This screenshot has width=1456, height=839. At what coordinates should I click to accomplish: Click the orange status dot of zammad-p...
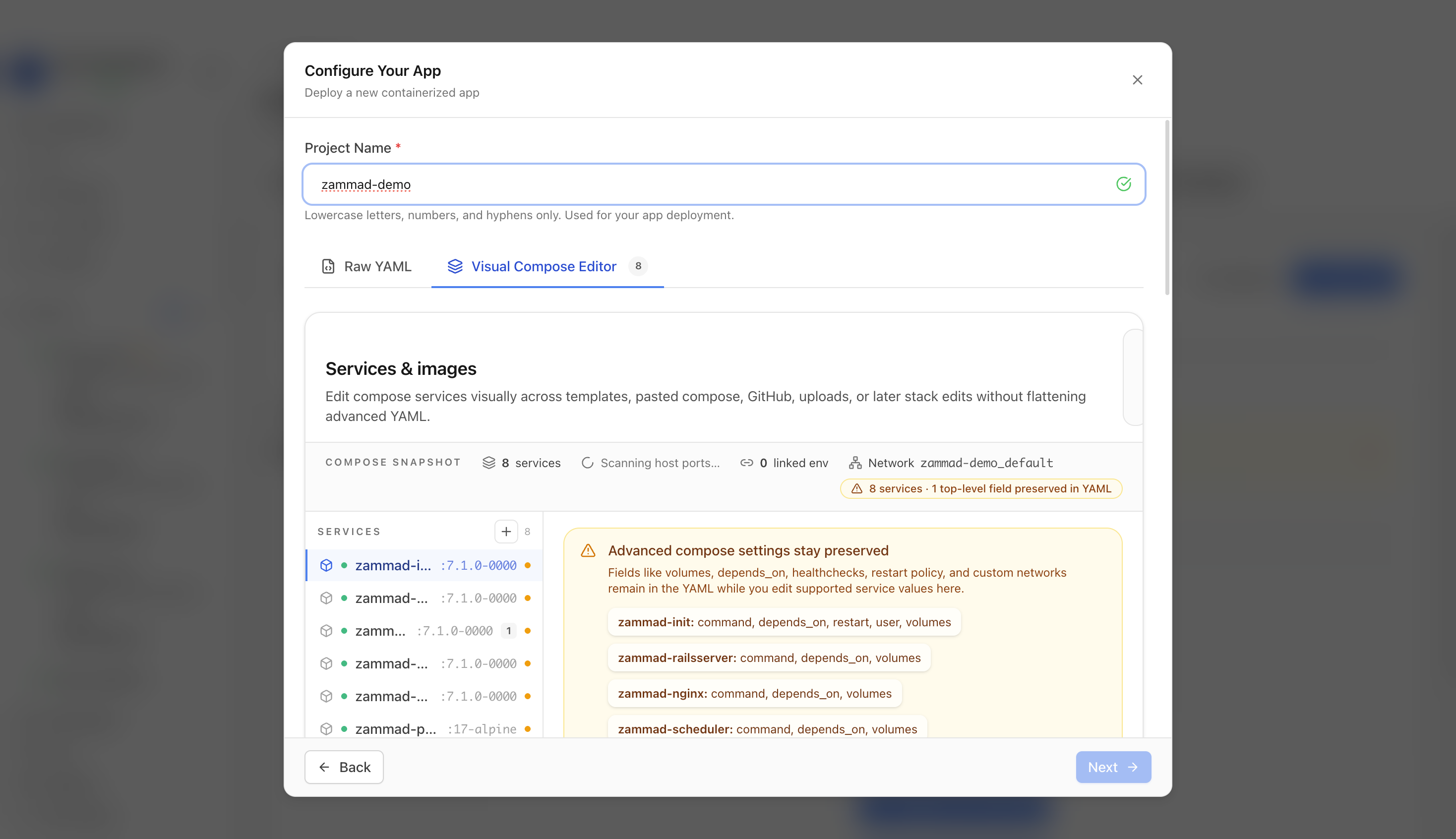(527, 729)
